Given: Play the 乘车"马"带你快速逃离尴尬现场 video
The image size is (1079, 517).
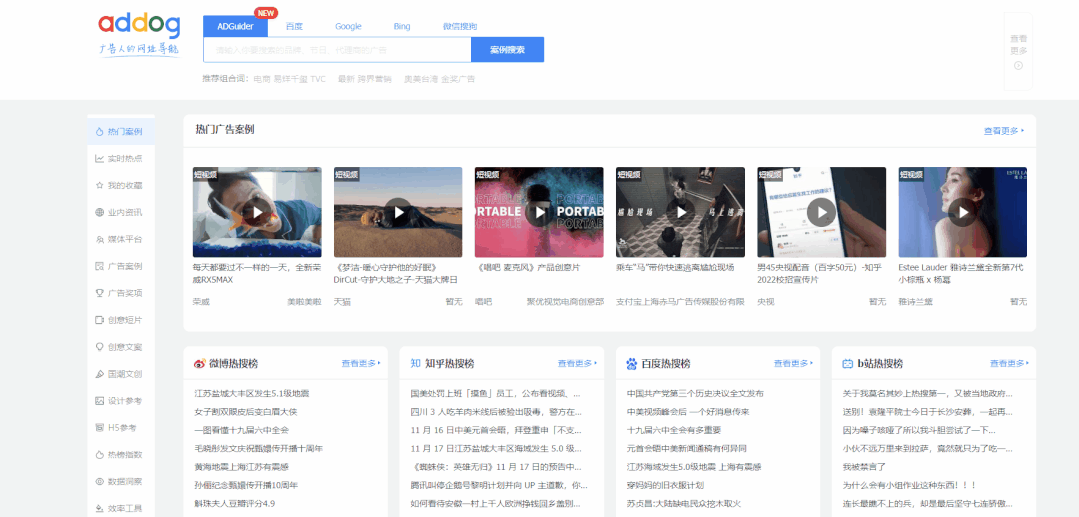Looking at the screenshot, I should tap(680, 212).
